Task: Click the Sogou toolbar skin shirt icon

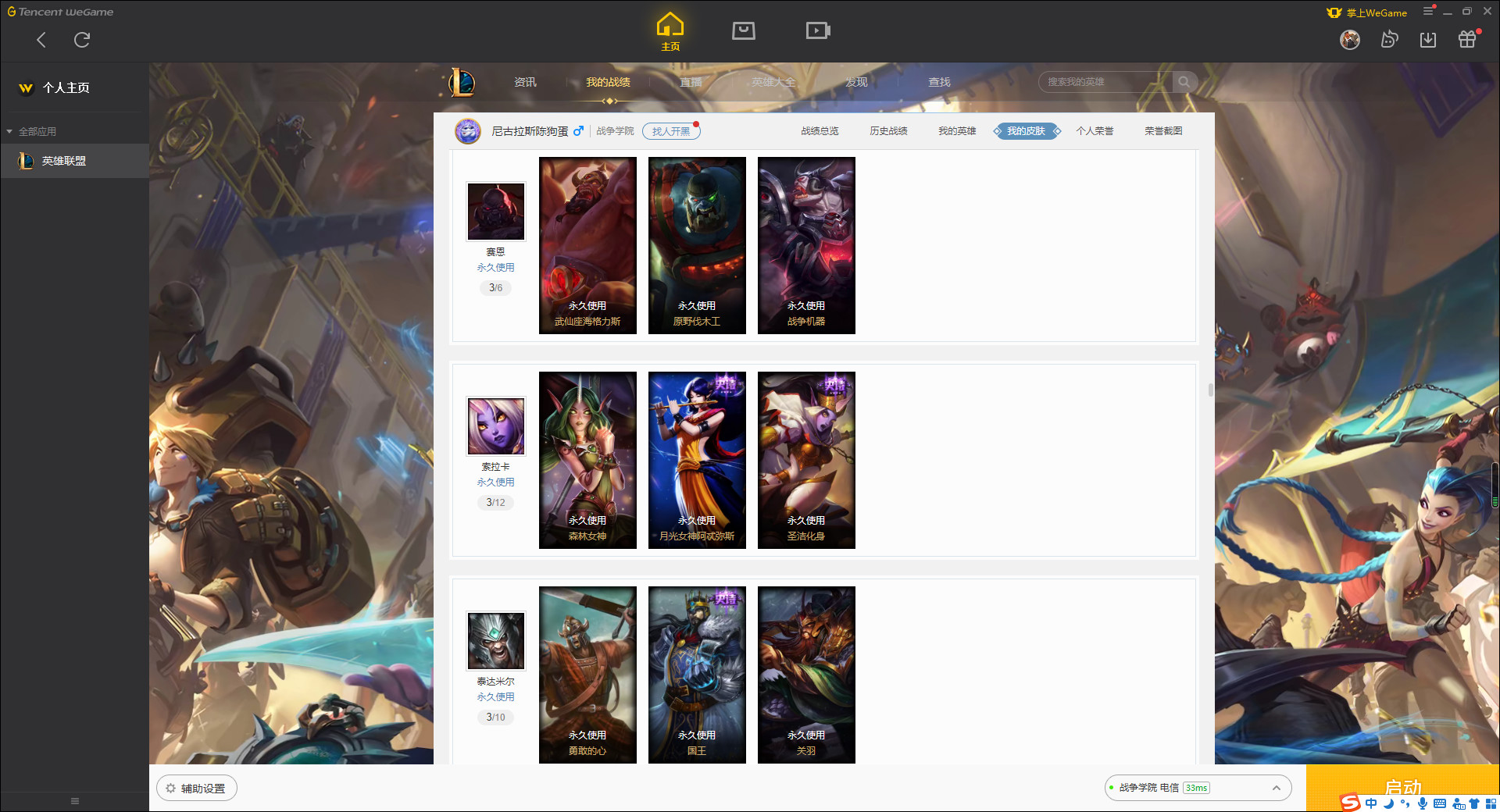Action: click(x=1474, y=803)
